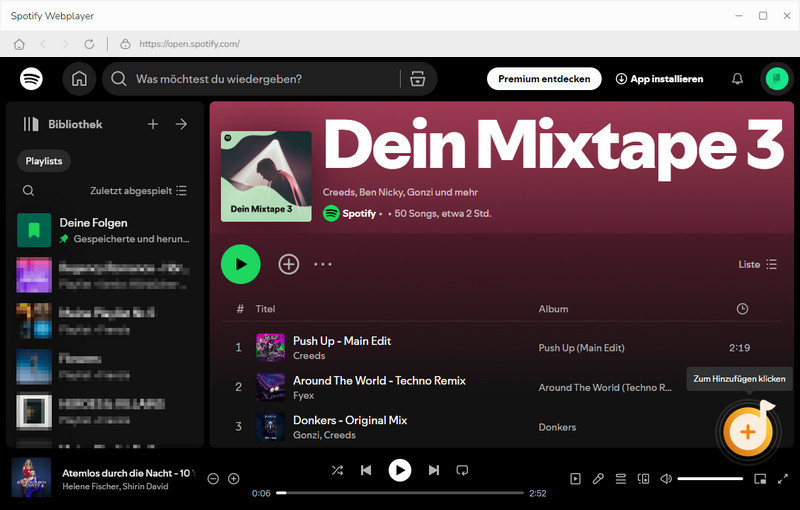Show lyrics with microphone icon
800x510 pixels.
tap(598, 478)
